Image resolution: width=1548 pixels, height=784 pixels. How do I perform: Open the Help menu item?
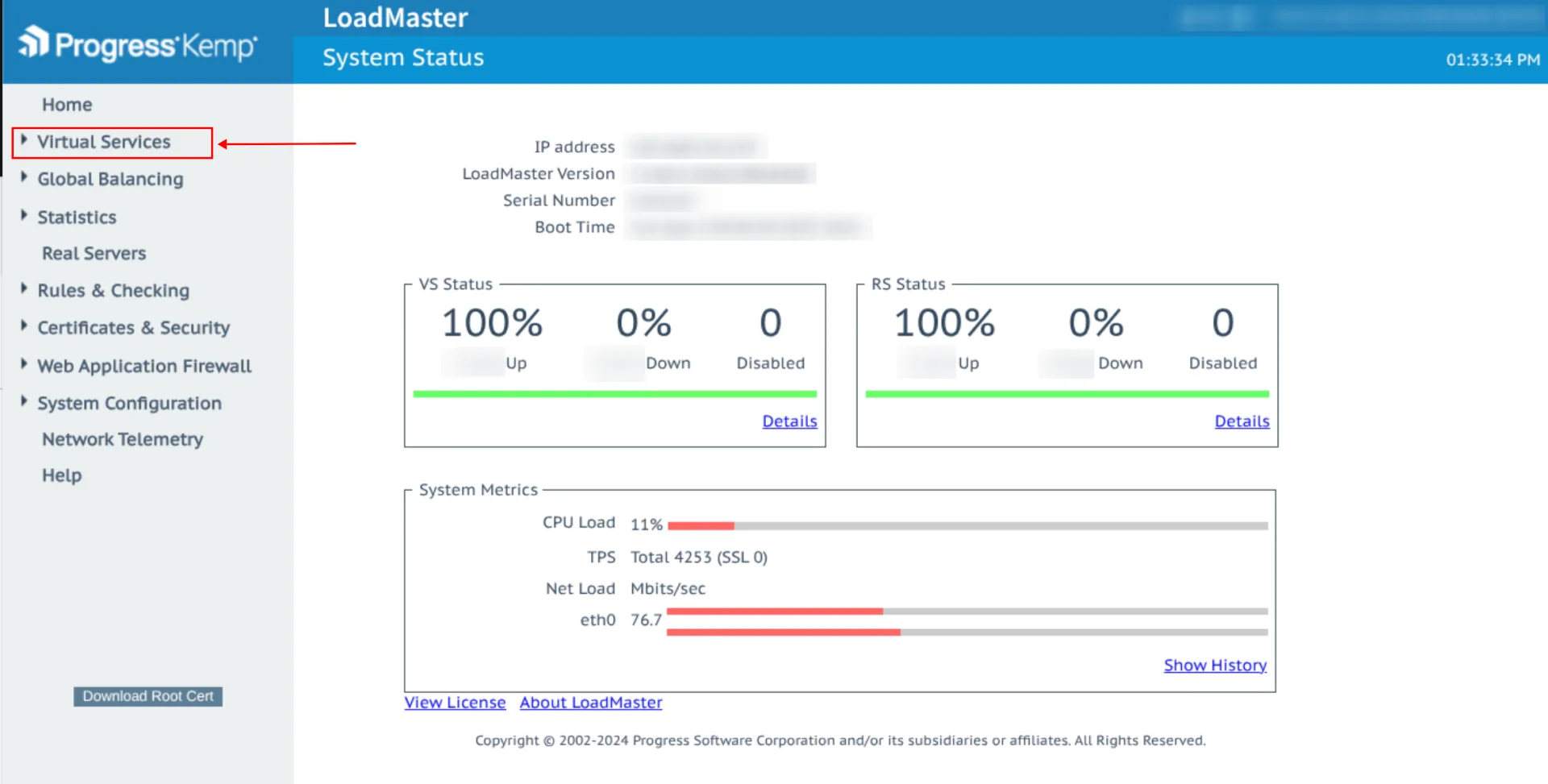pyautogui.click(x=61, y=475)
